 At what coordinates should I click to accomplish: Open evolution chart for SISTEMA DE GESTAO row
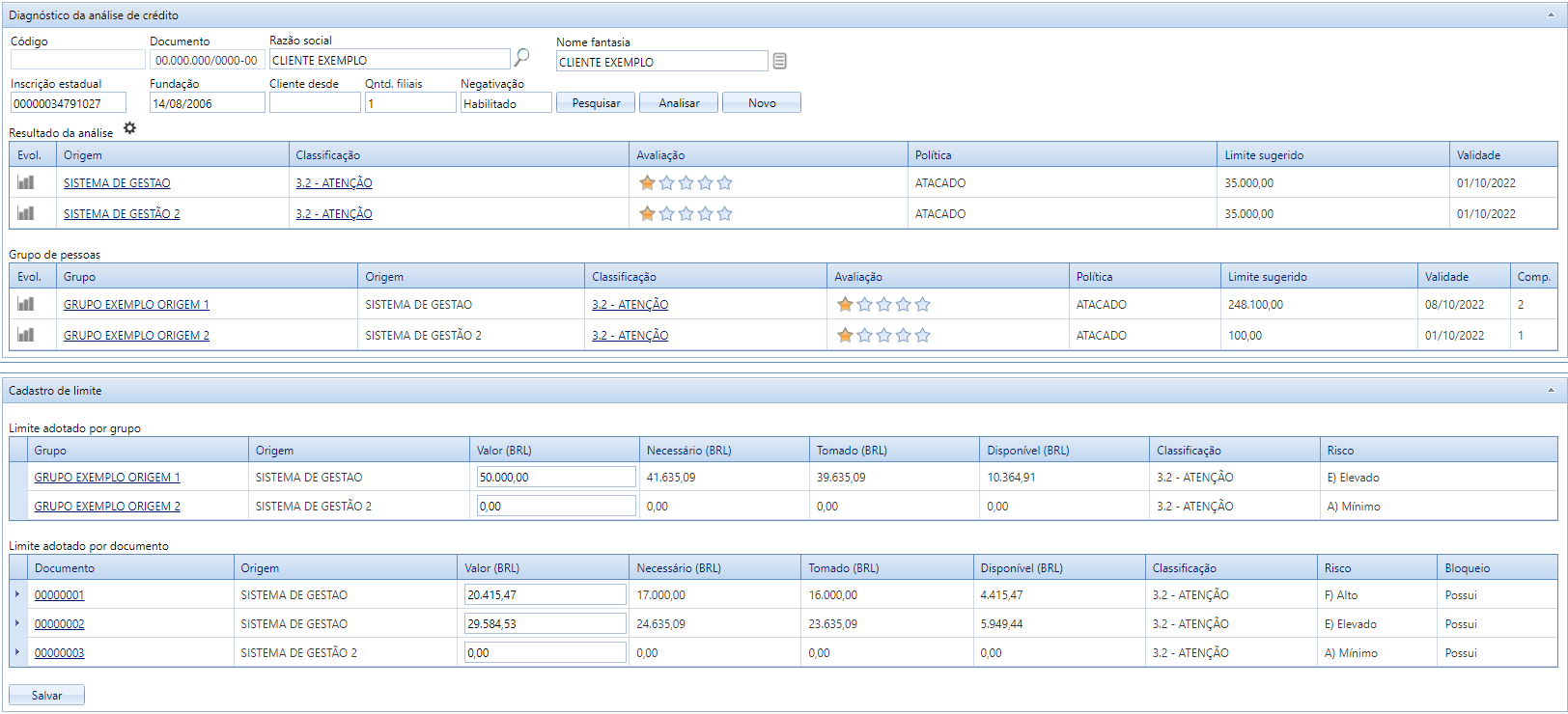tap(26, 182)
